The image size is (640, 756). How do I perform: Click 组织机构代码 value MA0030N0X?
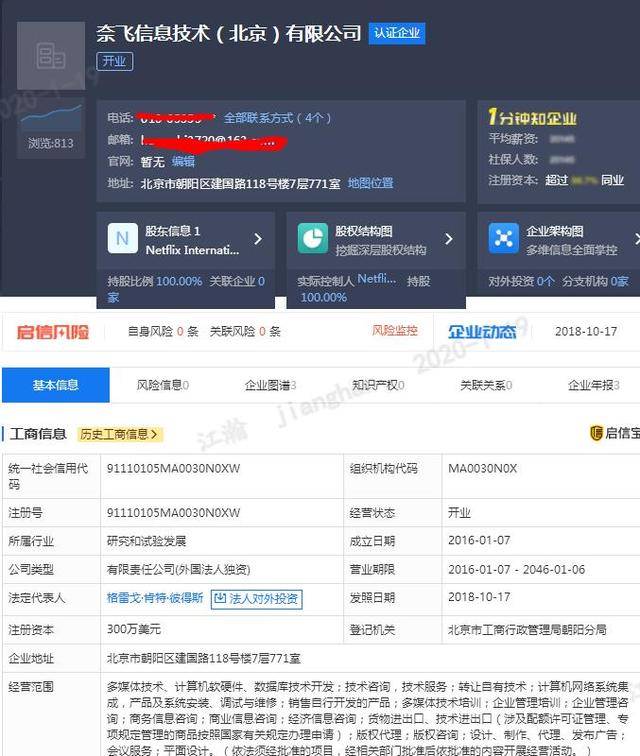coord(483,468)
